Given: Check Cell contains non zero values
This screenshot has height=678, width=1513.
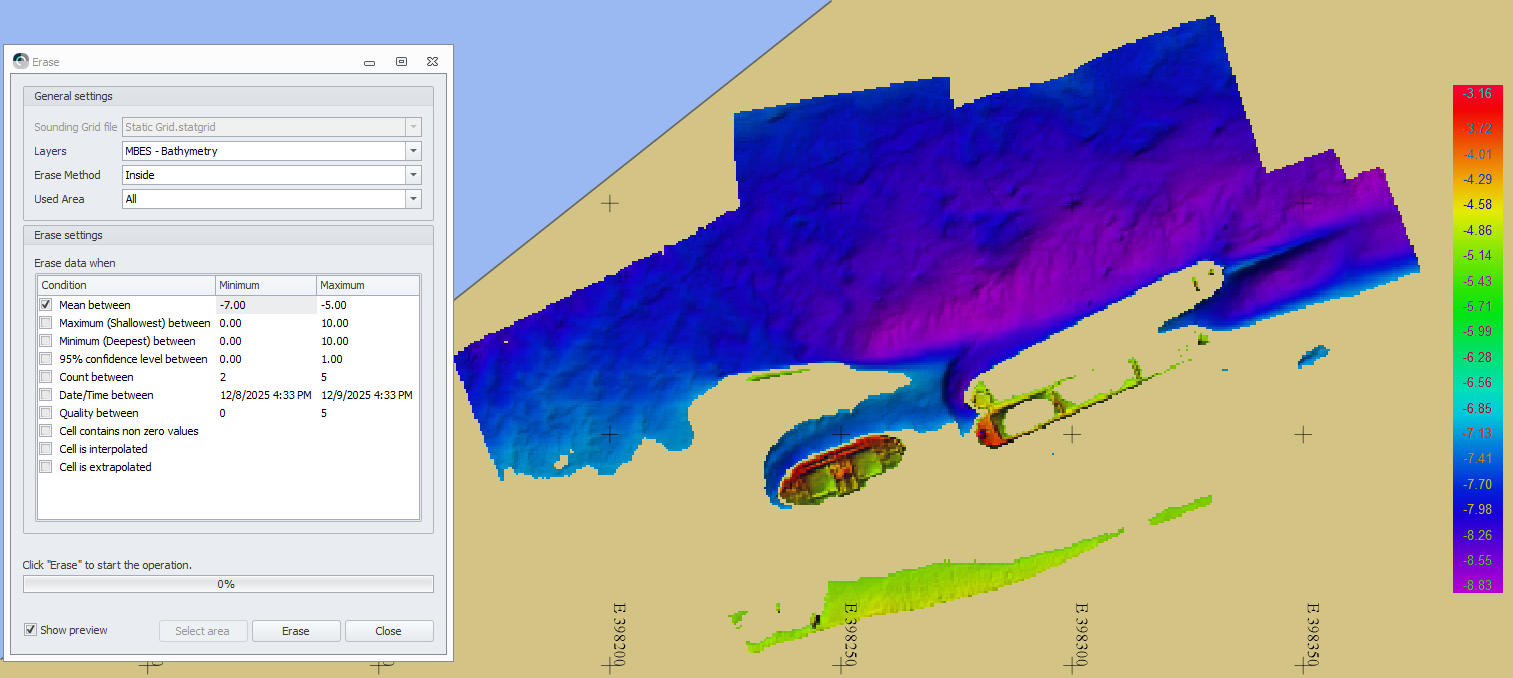Looking at the screenshot, I should coord(46,431).
